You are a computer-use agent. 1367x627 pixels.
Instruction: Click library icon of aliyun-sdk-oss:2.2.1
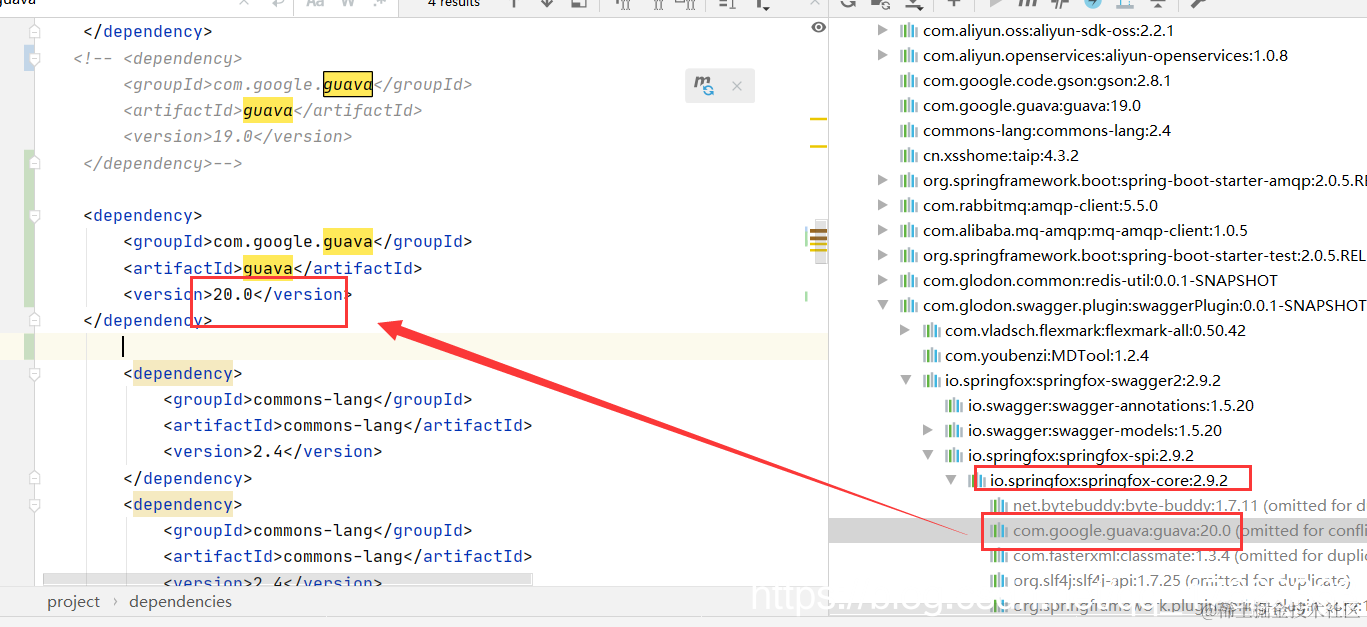(908, 31)
